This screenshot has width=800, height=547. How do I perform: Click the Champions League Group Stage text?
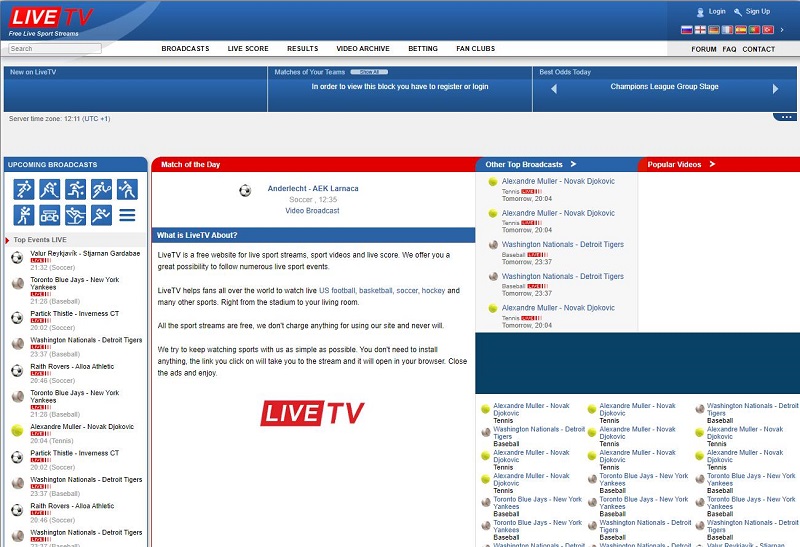click(664, 86)
